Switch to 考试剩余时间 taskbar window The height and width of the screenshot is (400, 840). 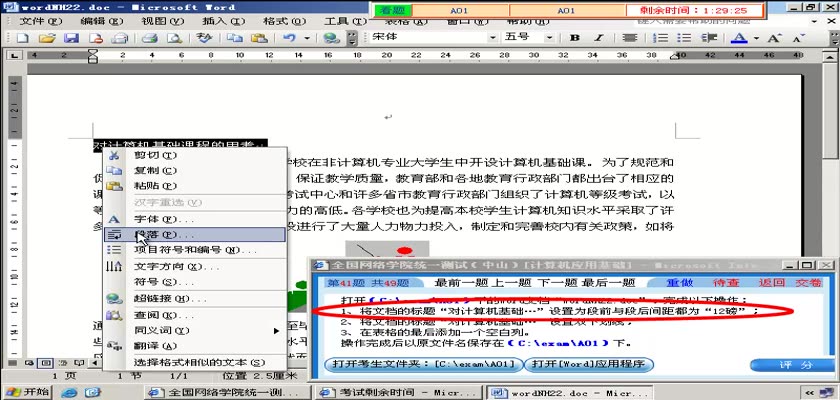[x=398, y=393]
